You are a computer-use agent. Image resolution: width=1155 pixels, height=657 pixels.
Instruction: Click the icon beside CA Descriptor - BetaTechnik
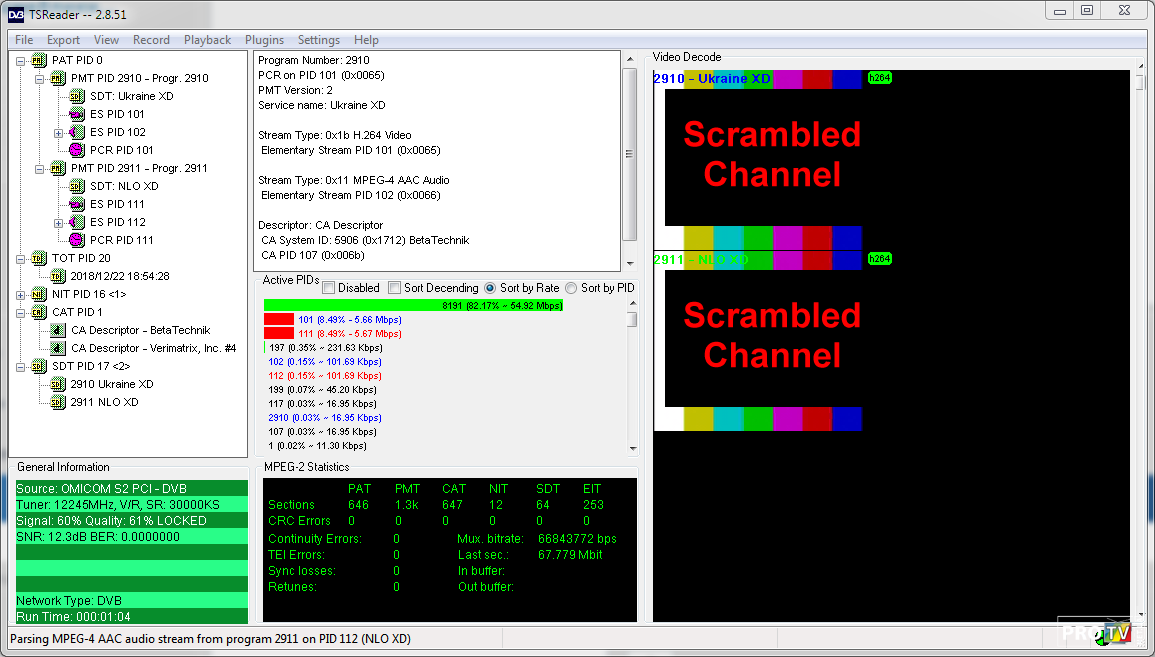58,330
